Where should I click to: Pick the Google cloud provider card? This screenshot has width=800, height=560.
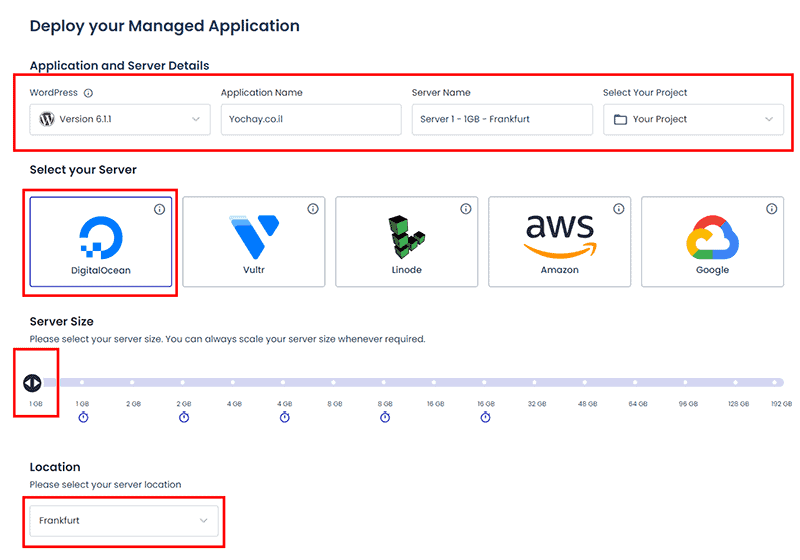pyautogui.click(x=712, y=242)
